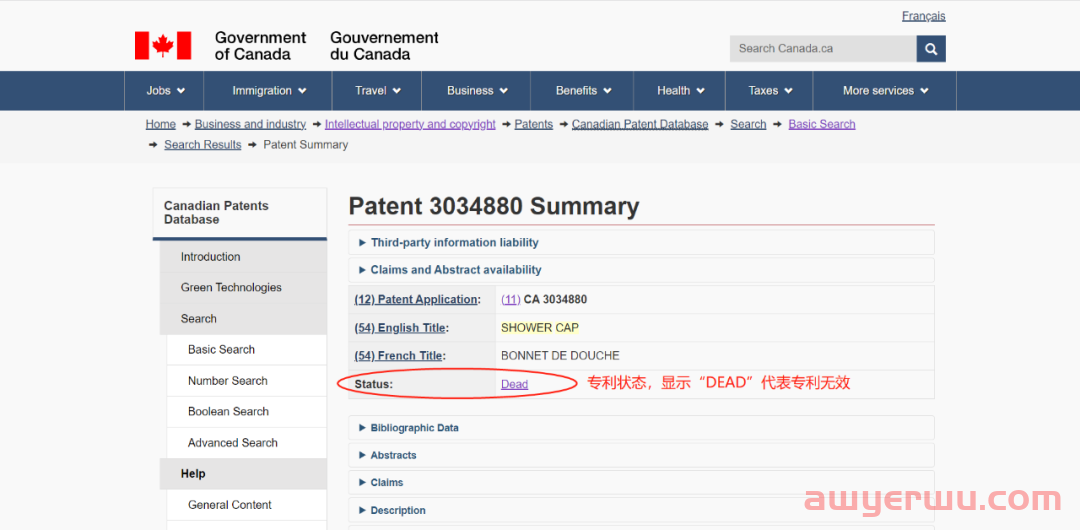Open Patents breadcrumb link

[534, 124]
